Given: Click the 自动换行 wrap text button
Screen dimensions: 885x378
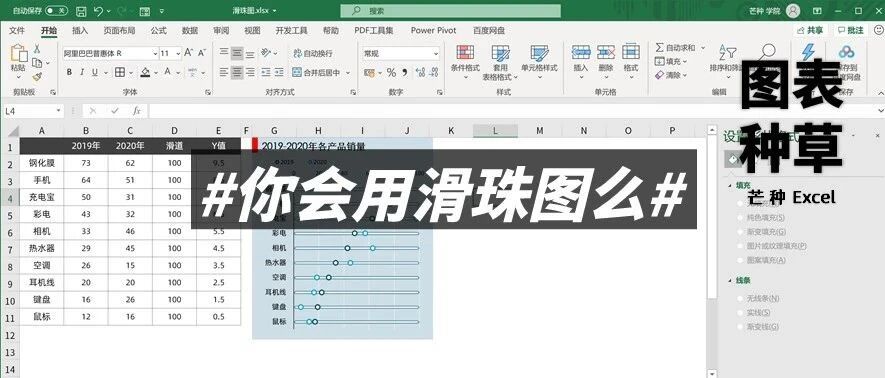Looking at the screenshot, I should coord(313,54).
